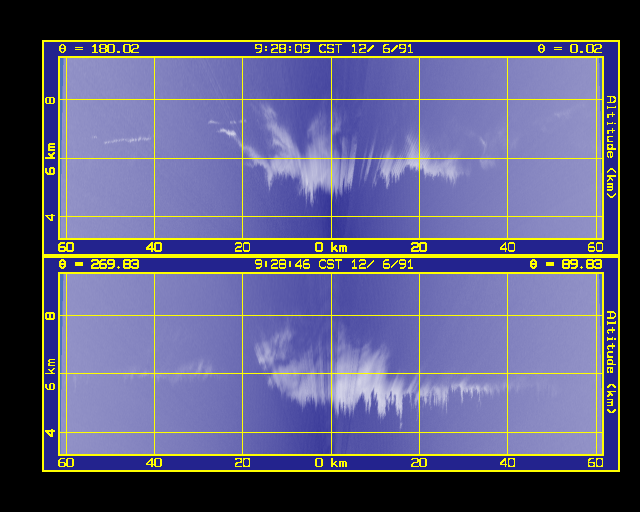Click the "θ = 269.83" angle label

(x=99, y=265)
